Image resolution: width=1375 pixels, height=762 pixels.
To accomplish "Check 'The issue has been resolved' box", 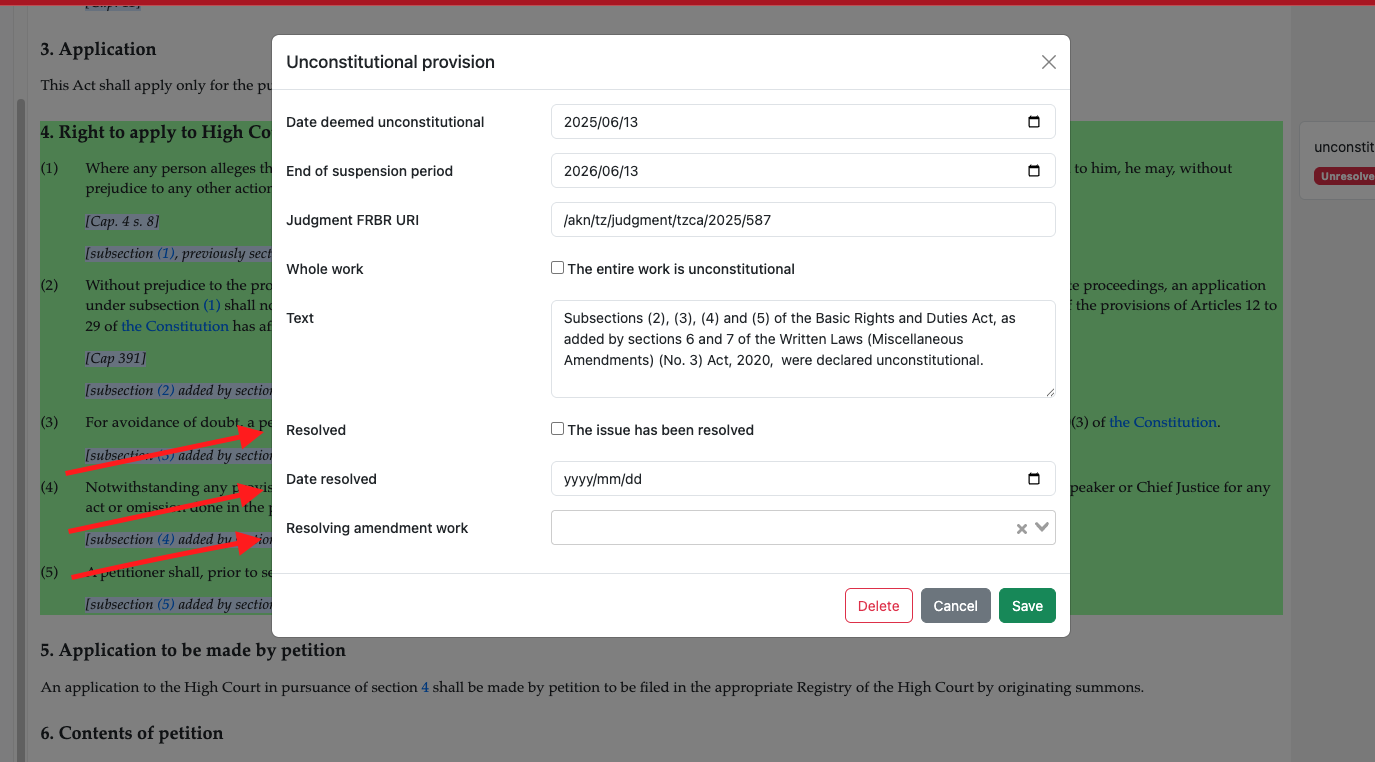I will click(558, 429).
